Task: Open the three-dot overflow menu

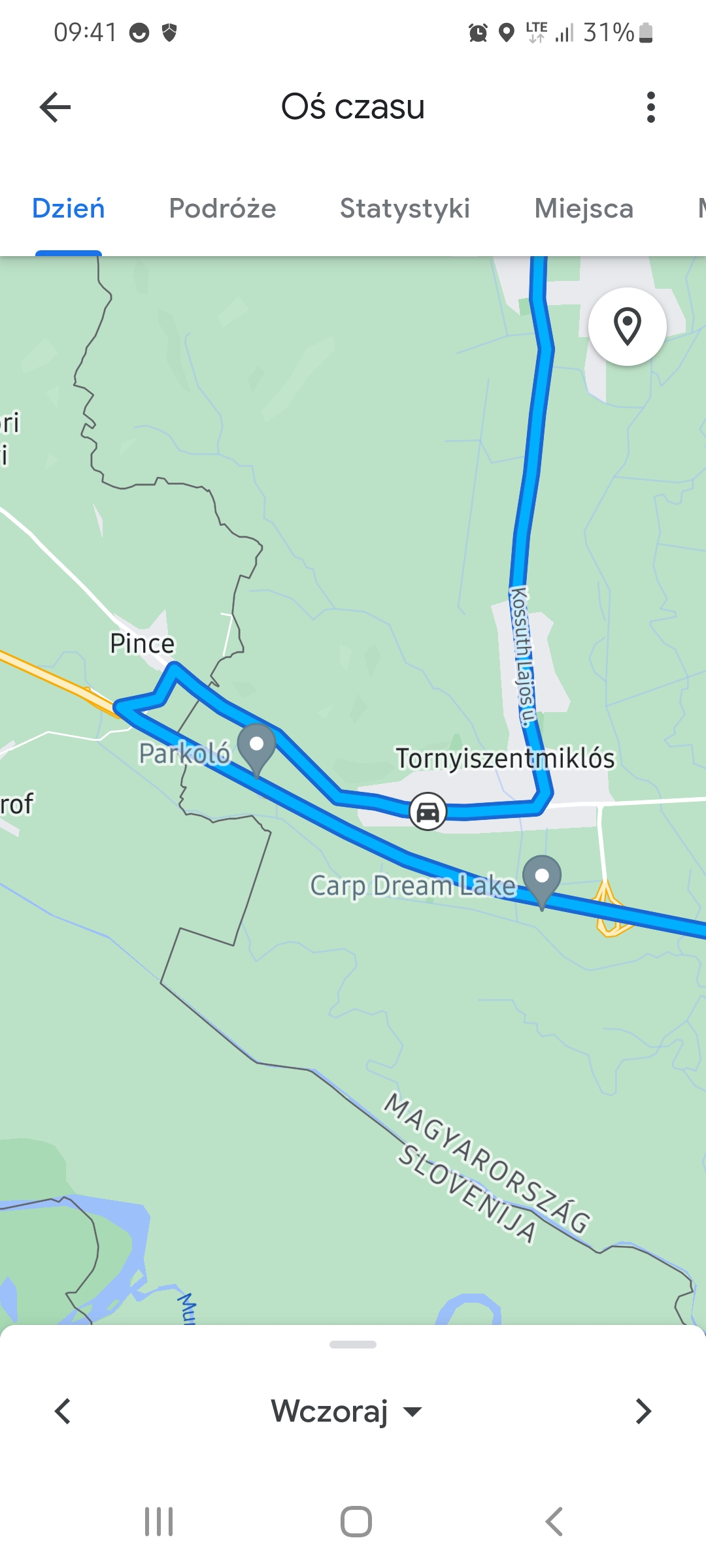Action: pos(650,107)
